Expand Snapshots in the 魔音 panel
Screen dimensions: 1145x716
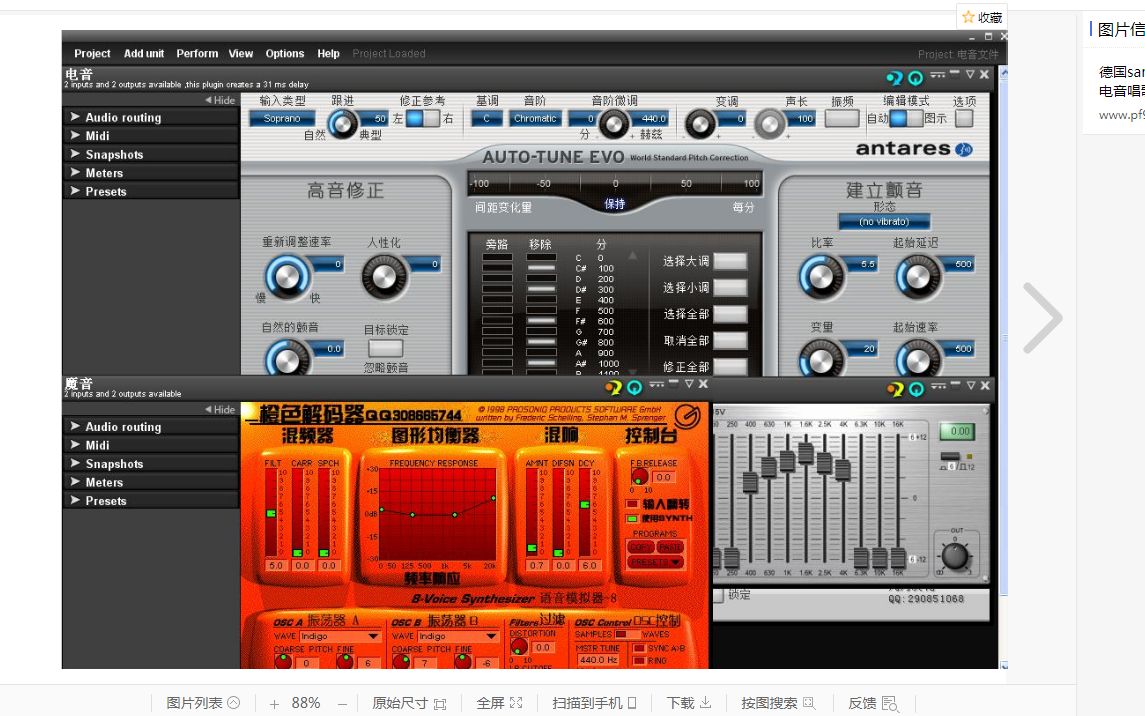[151, 464]
